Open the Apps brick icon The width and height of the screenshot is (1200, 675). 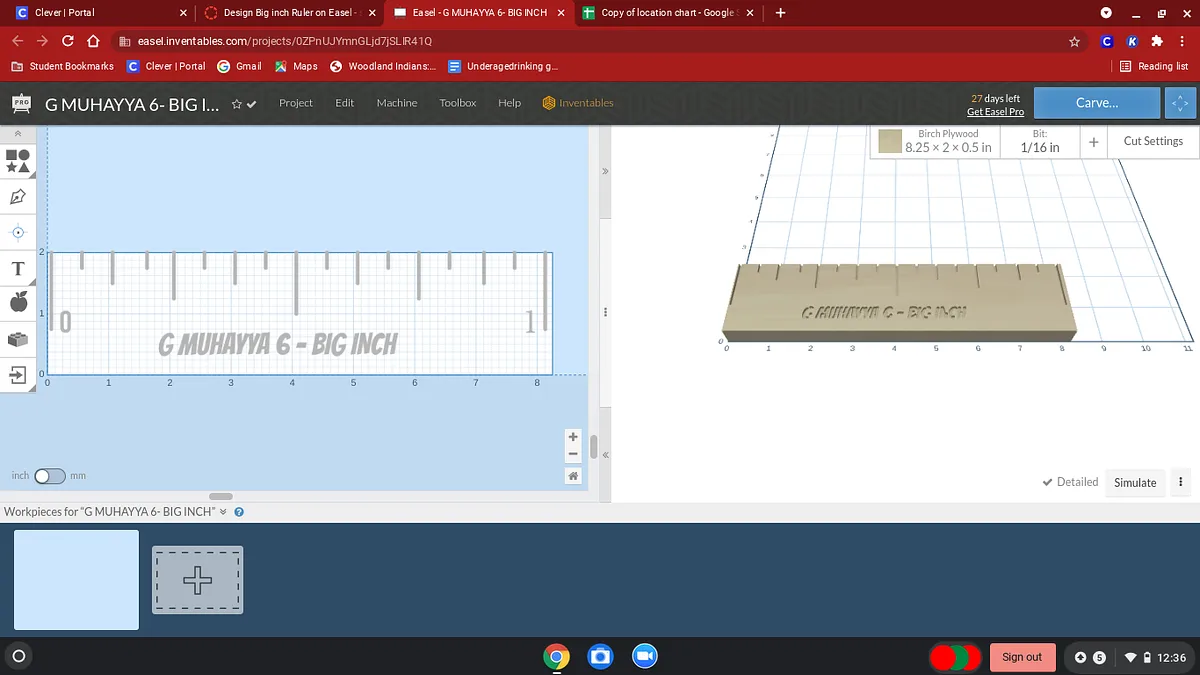tap(17, 339)
